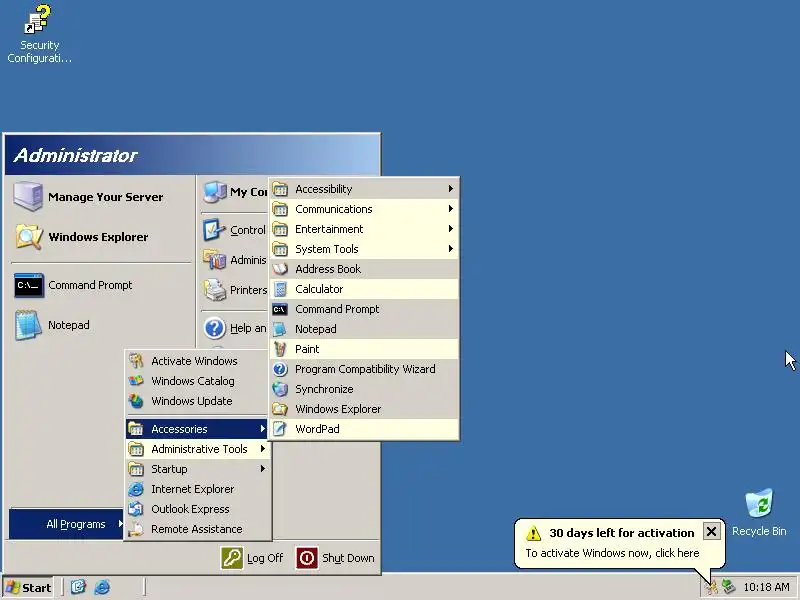Click '30 days left for activation' title
The image size is (800, 600).
point(621,533)
